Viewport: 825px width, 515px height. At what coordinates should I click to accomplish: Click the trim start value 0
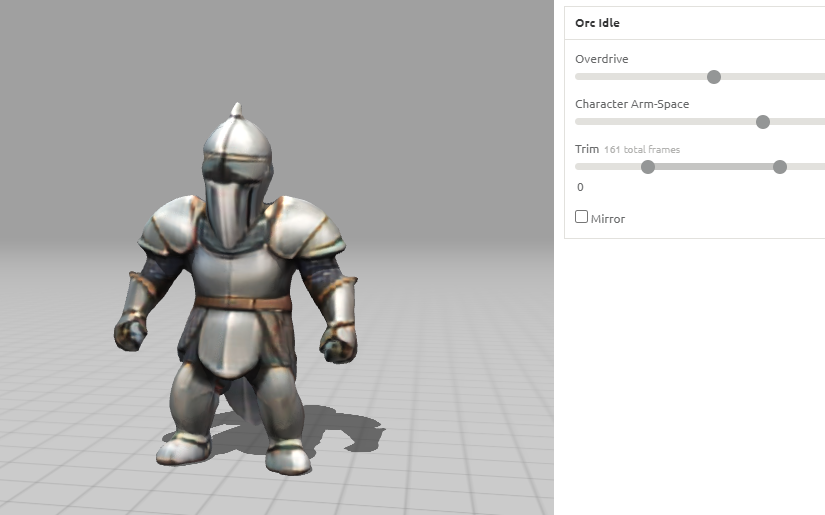point(580,187)
